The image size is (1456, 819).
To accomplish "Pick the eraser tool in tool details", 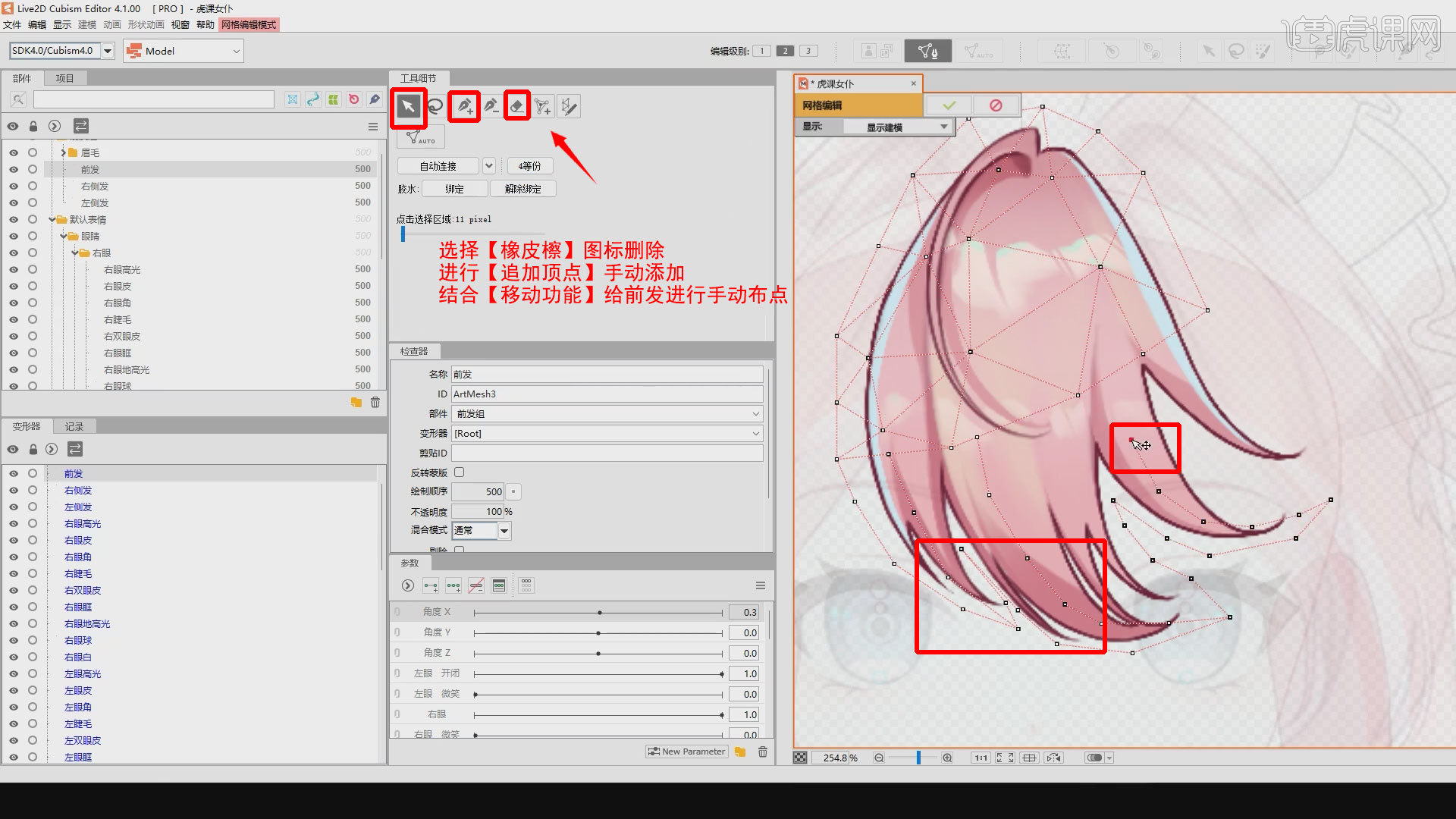I will (516, 106).
